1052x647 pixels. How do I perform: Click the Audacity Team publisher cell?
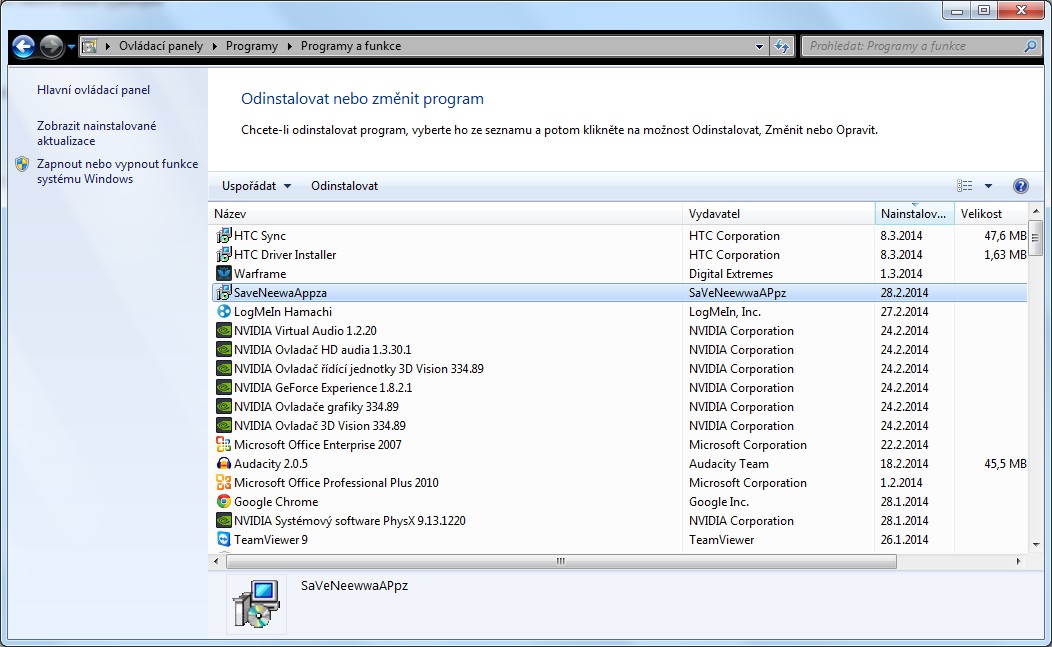pos(729,464)
